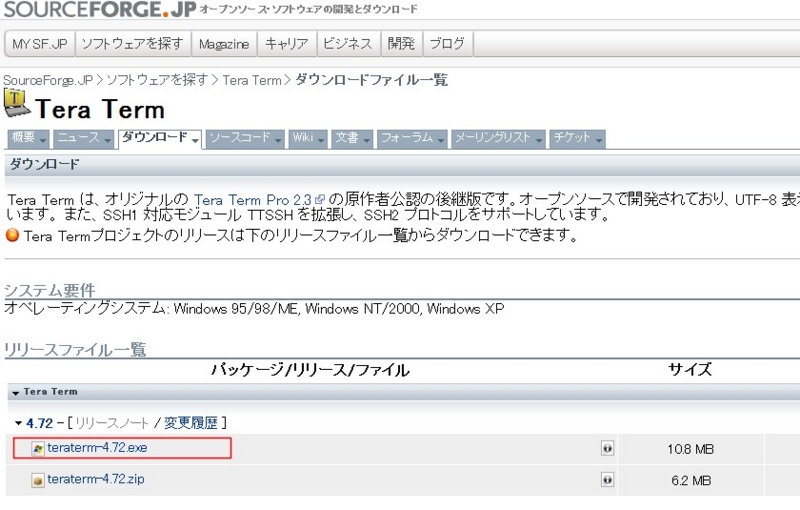Select the ダウンロード tab
Screen dimensions: 800x510
click(x=160, y=139)
